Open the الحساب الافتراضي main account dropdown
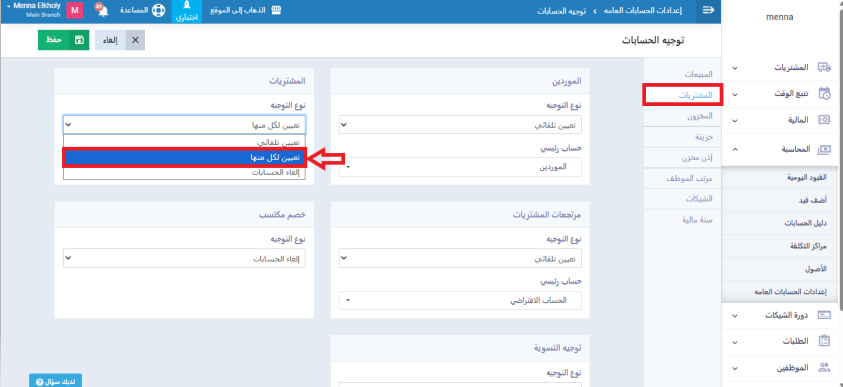Screen dimensions: 843x387 [461, 300]
